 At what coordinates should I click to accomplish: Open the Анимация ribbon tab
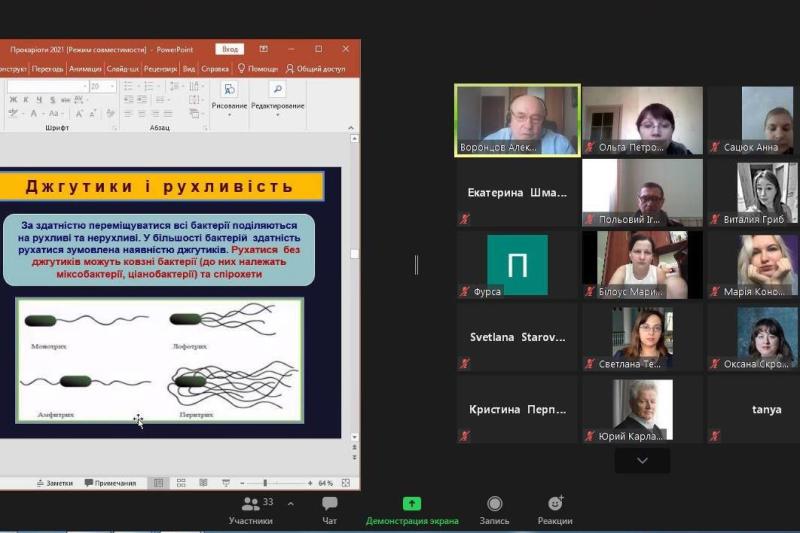click(85, 68)
